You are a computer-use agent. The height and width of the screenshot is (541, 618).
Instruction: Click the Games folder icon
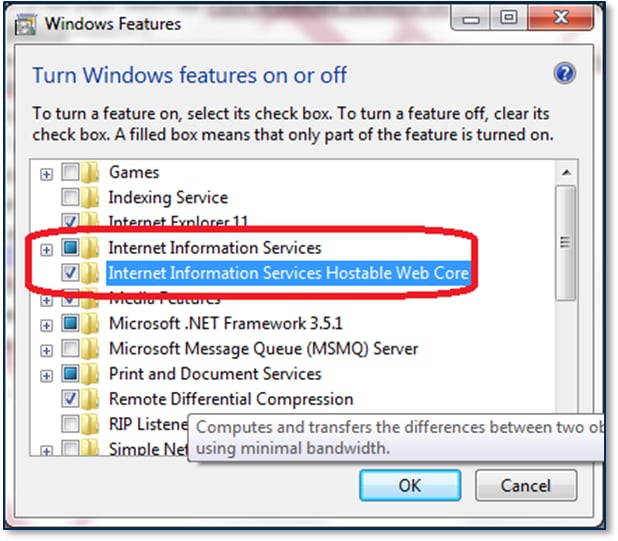[x=90, y=172]
